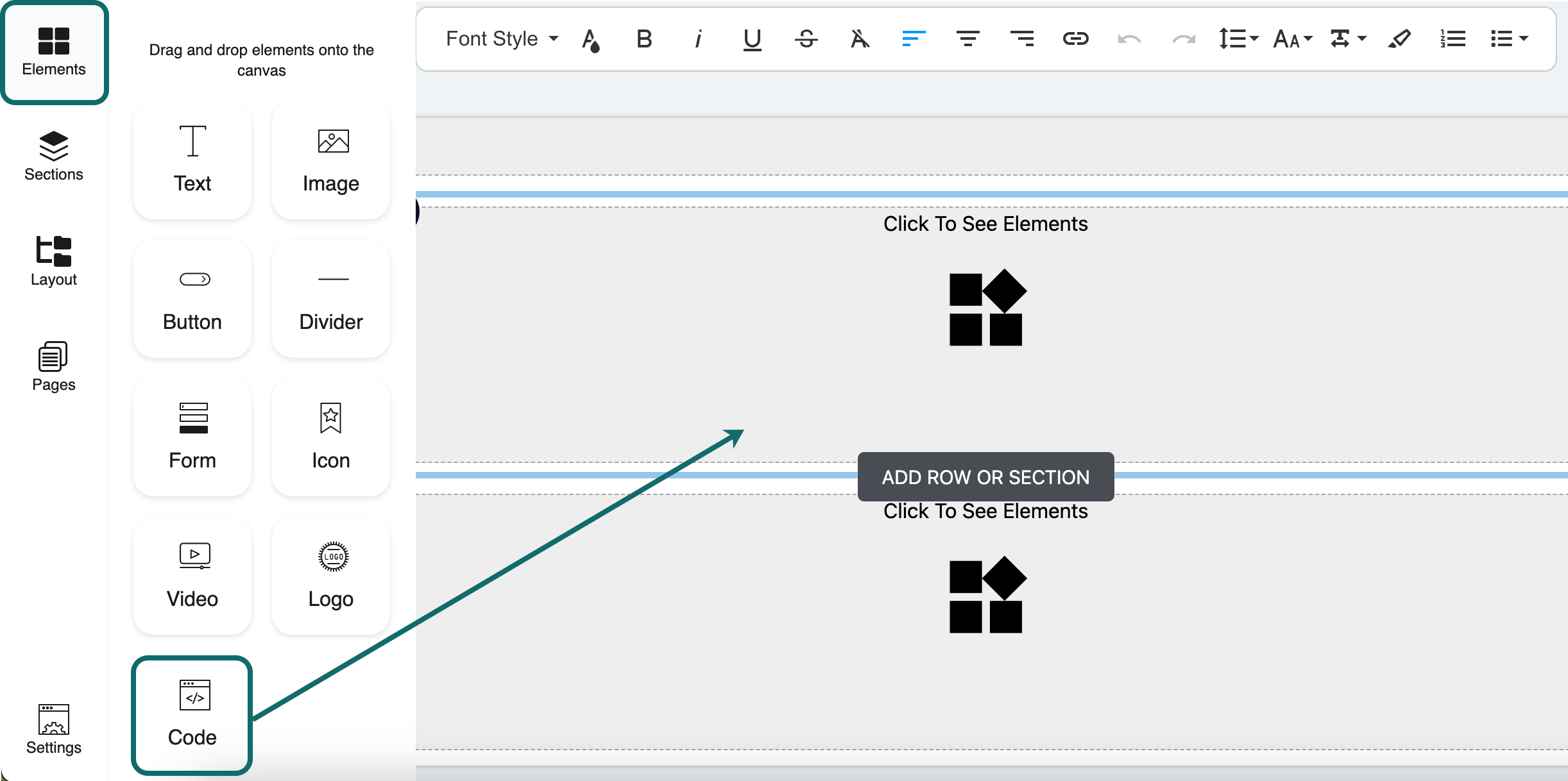Open the text color picker

click(x=590, y=39)
